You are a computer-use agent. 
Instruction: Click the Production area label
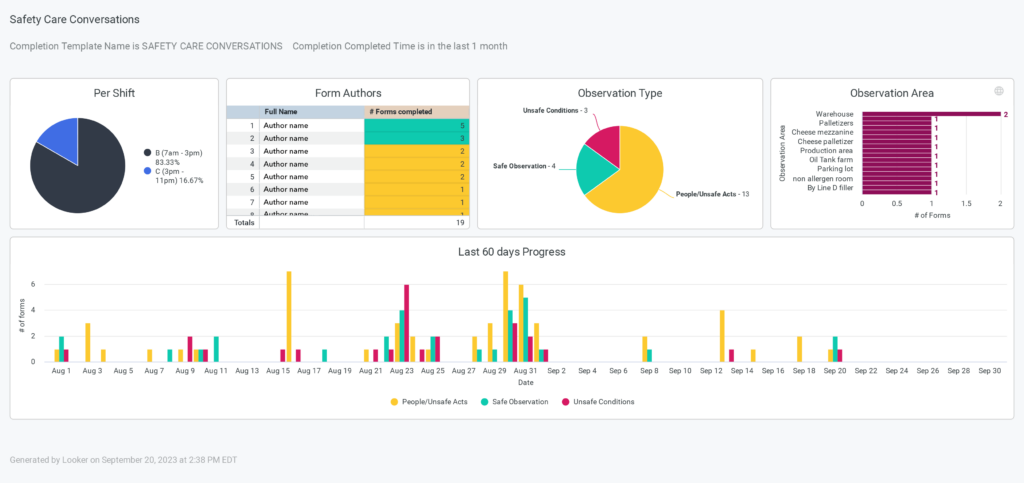click(x=827, y=150)
